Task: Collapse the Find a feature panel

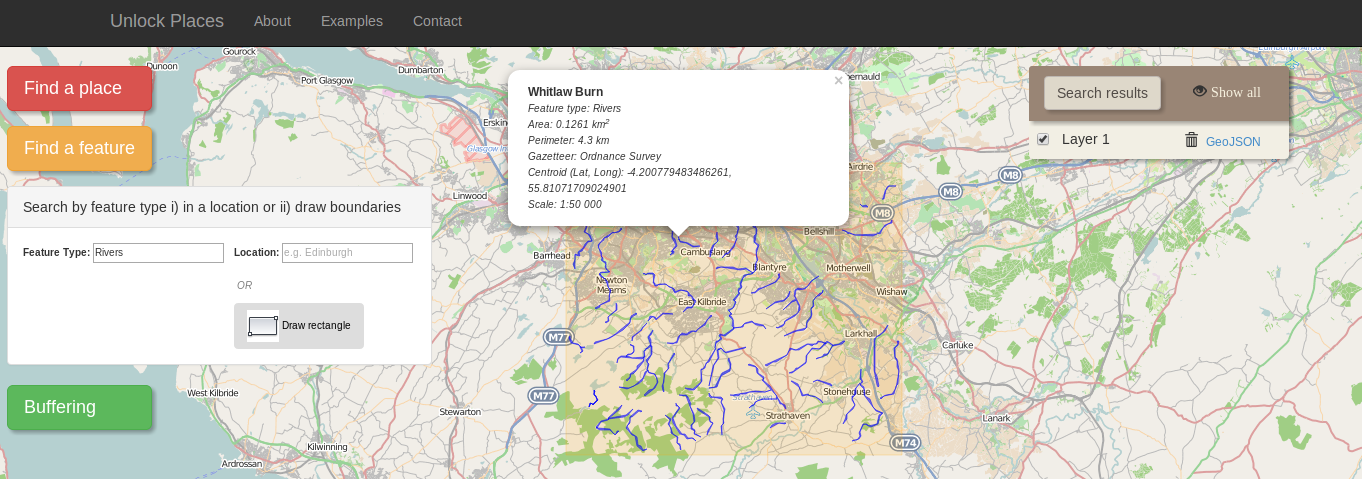Action: click(x=79, y=148)
